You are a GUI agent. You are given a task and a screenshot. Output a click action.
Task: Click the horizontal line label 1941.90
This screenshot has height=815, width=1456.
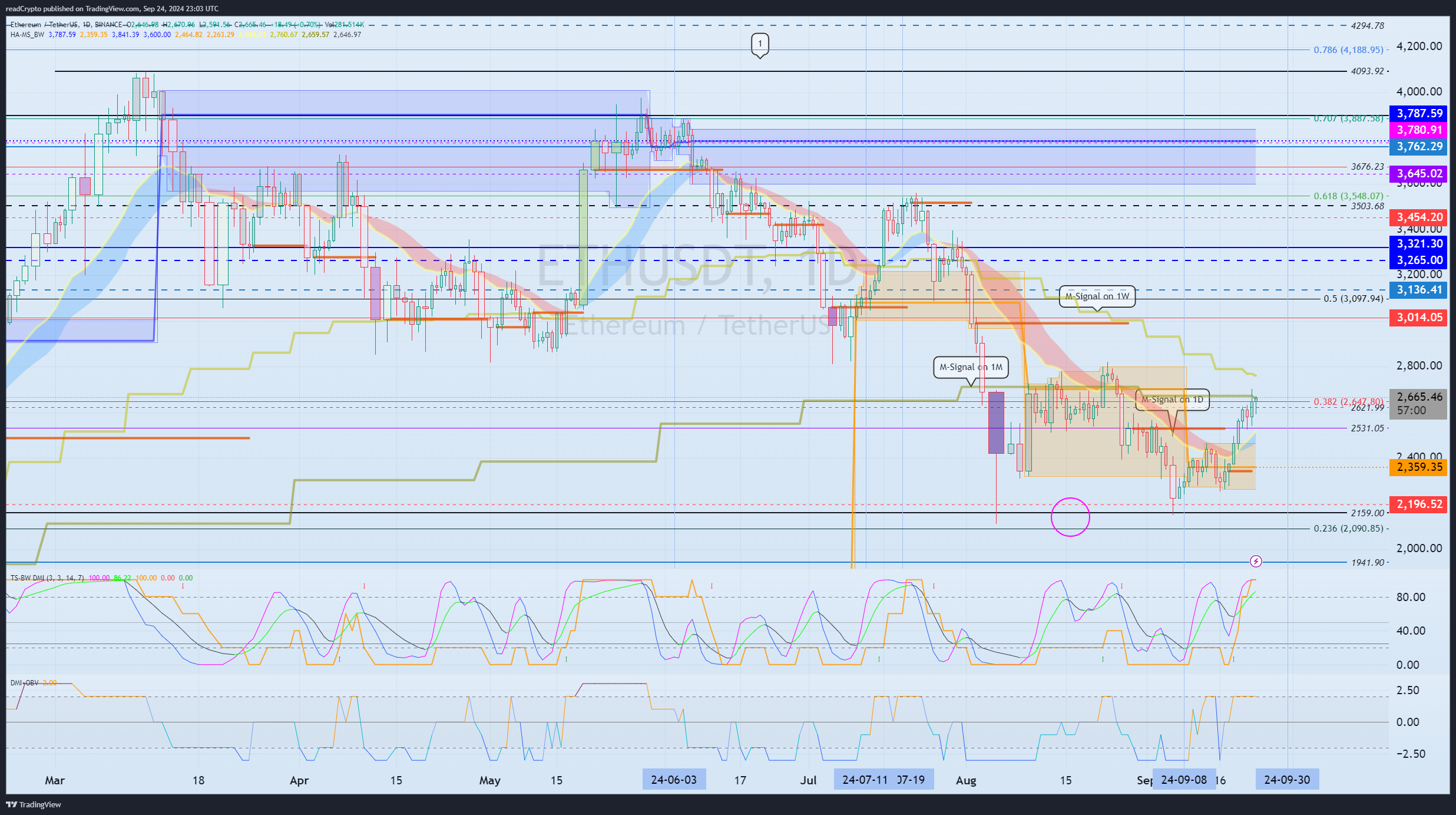(1368, 563)
